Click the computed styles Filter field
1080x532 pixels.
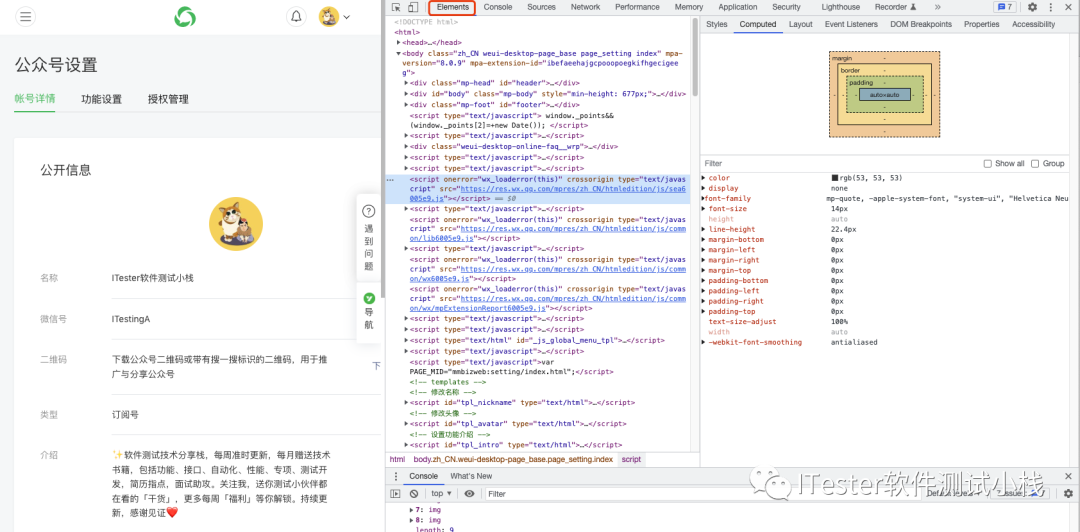tap(839, 163)
